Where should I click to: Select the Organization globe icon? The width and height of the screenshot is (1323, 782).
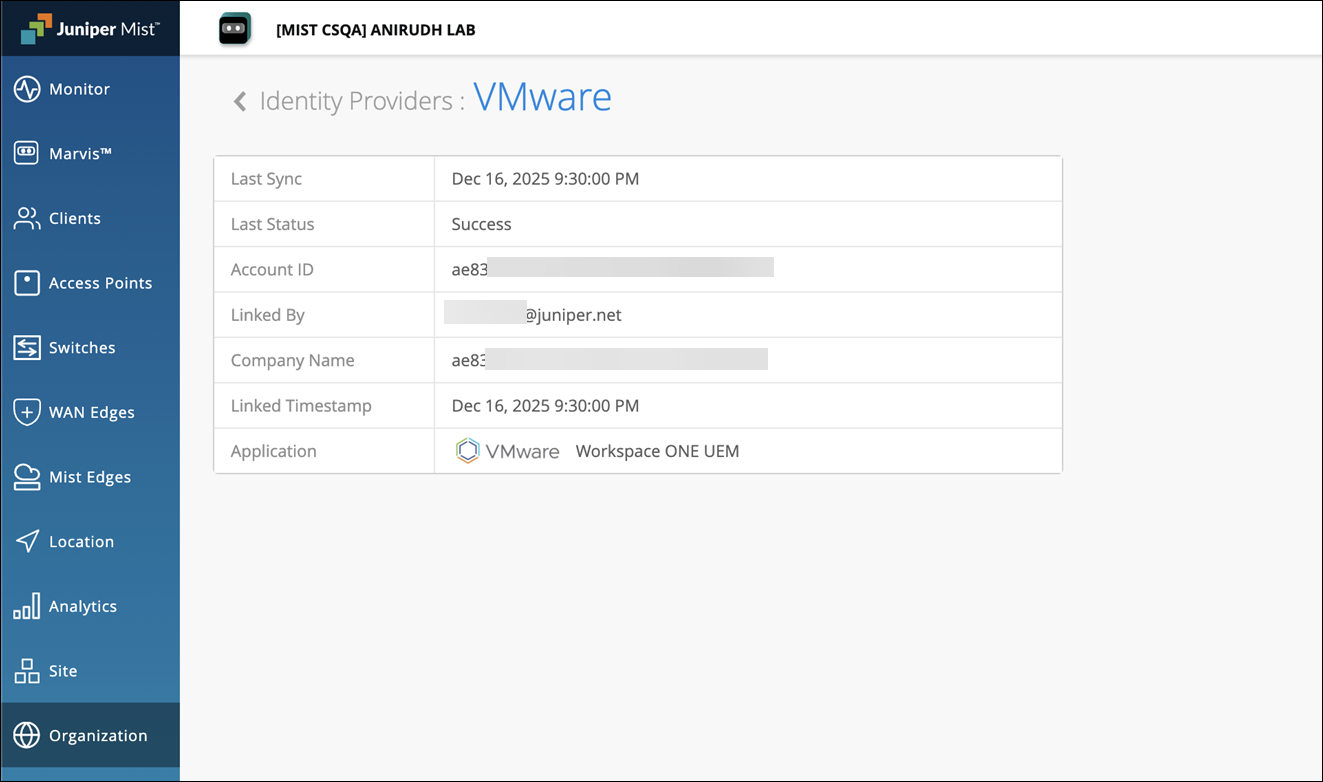[x=27, y=736]
